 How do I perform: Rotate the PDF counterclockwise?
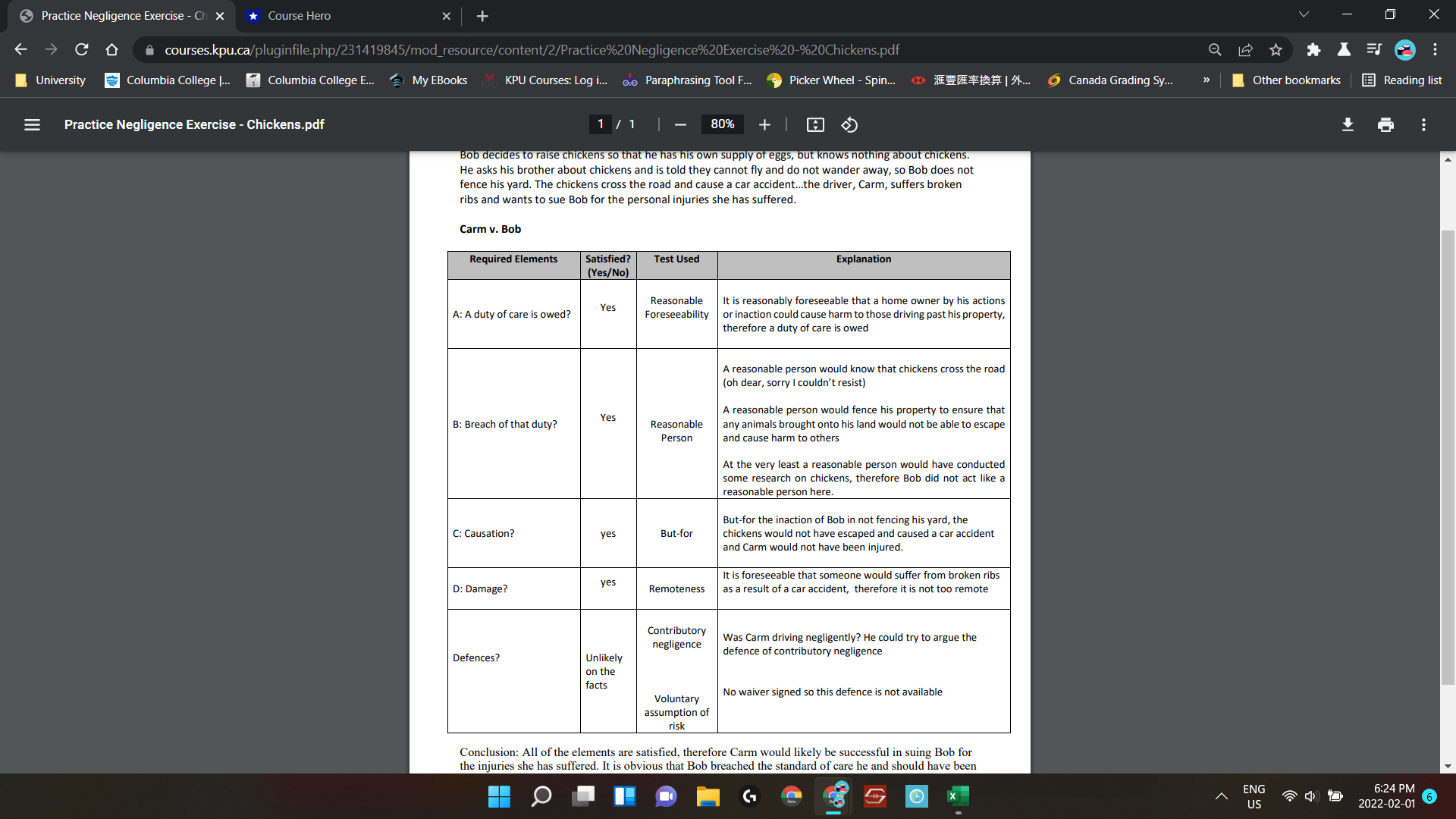(849, 124)
